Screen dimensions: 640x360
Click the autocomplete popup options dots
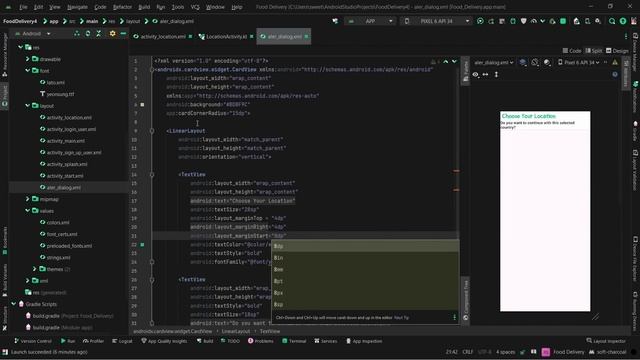[x=454, y=318]
